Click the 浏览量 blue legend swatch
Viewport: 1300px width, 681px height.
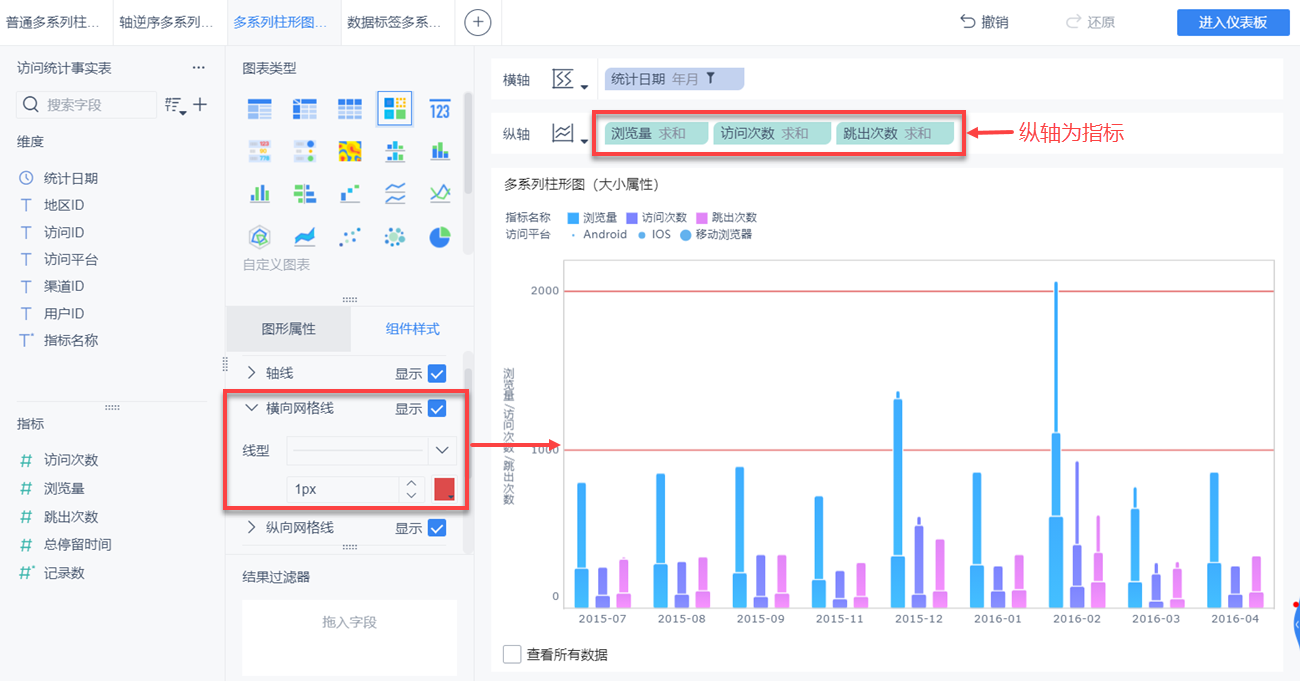click(573, 217)
